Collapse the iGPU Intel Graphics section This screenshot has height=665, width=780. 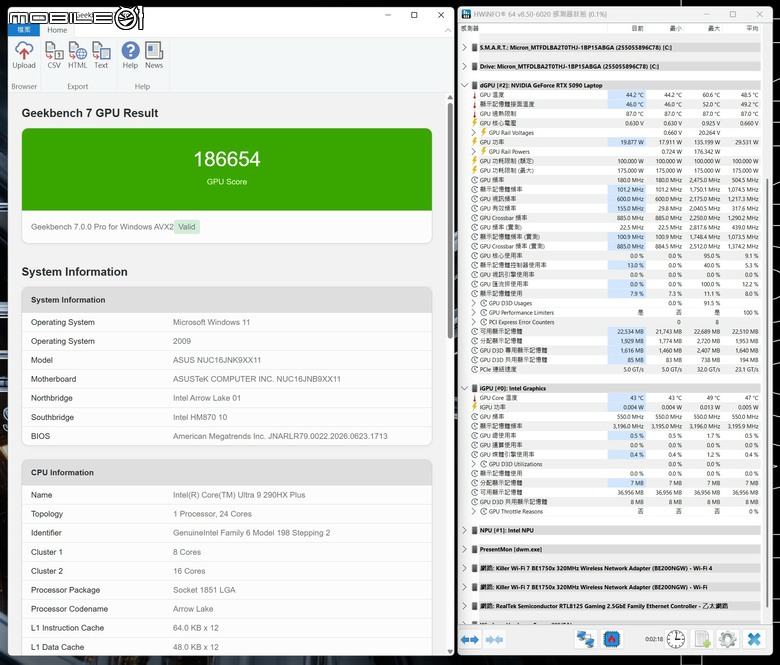tap(465, 388)
